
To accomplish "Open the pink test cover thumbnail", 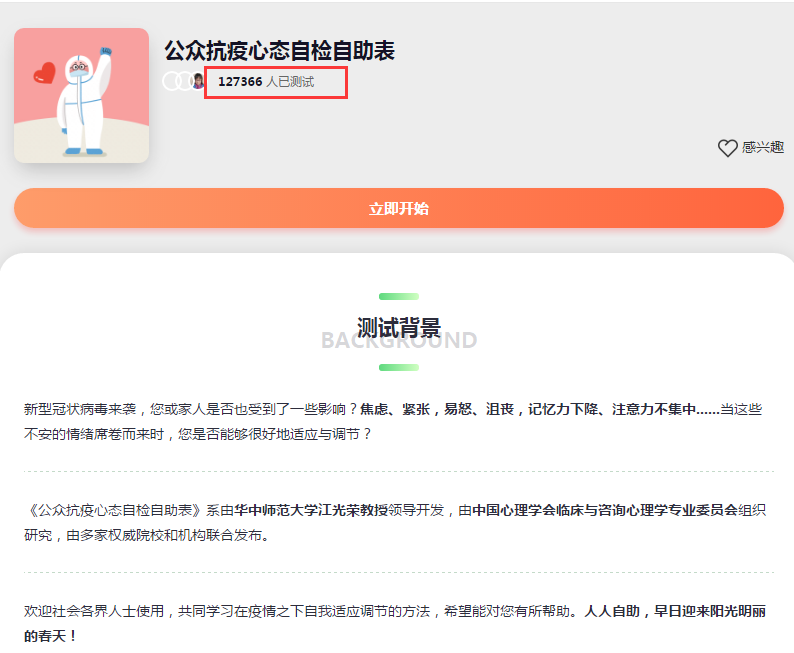I will click(81, 95).
